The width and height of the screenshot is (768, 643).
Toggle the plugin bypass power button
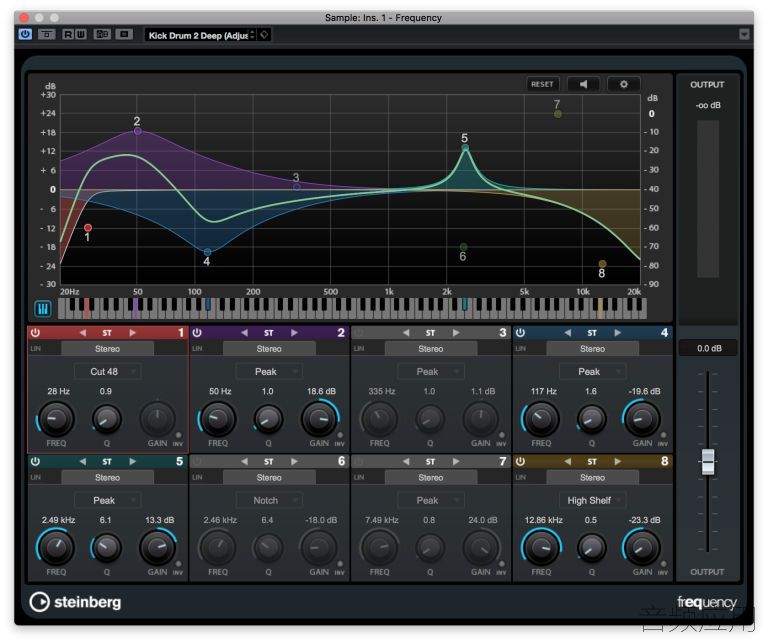pyautogui.click(x=25, y=34)
